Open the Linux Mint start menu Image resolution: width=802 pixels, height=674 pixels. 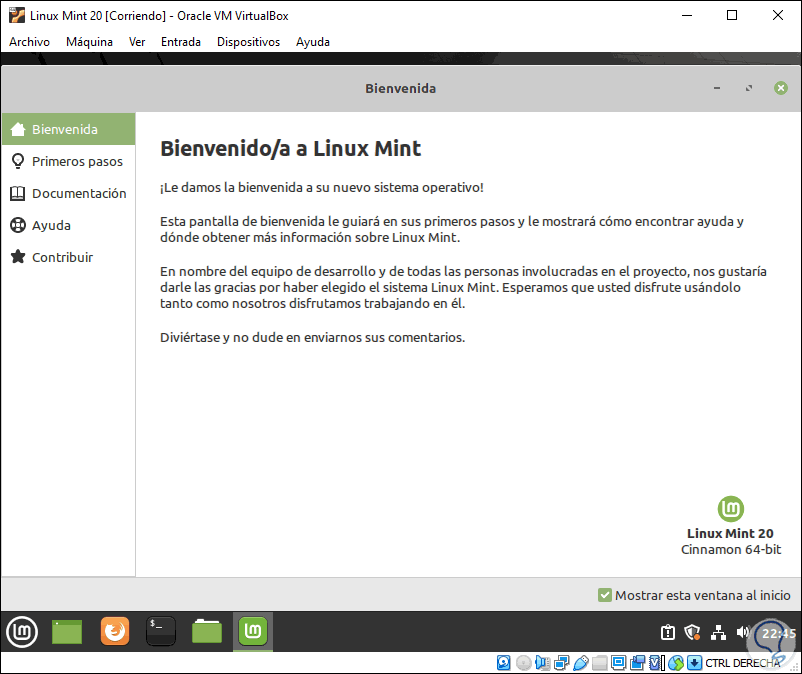point(22,632)
